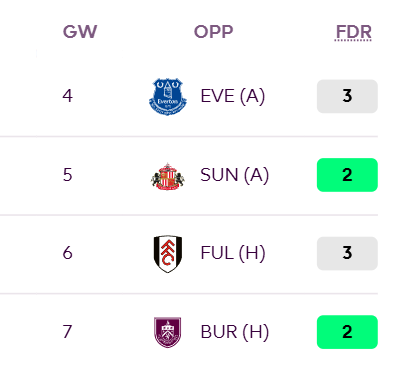Viewport: 402px width, 367px height.
Task: Select gameweek 5 number
Action: coord(68,175)
